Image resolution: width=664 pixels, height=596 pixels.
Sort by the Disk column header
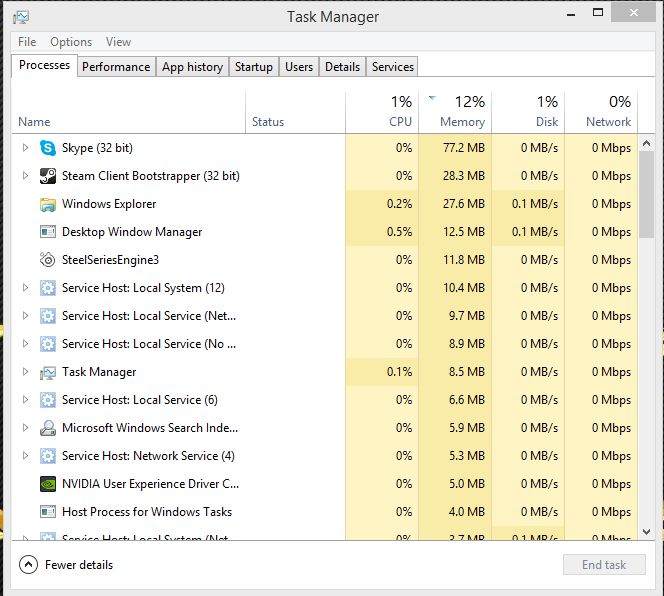(x=528, y=112)
